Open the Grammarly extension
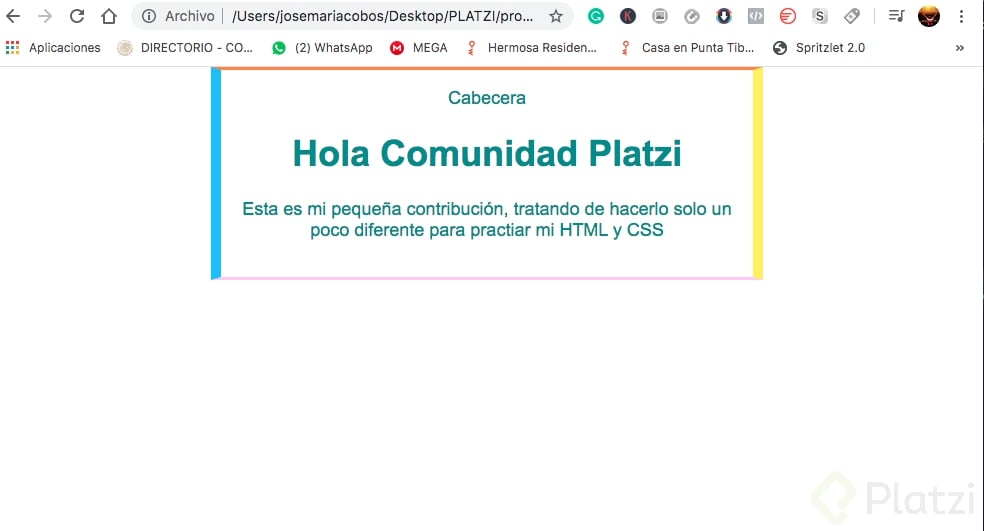Image resolution: width=984 pixels, height=531 pixels. click(596, 16)
